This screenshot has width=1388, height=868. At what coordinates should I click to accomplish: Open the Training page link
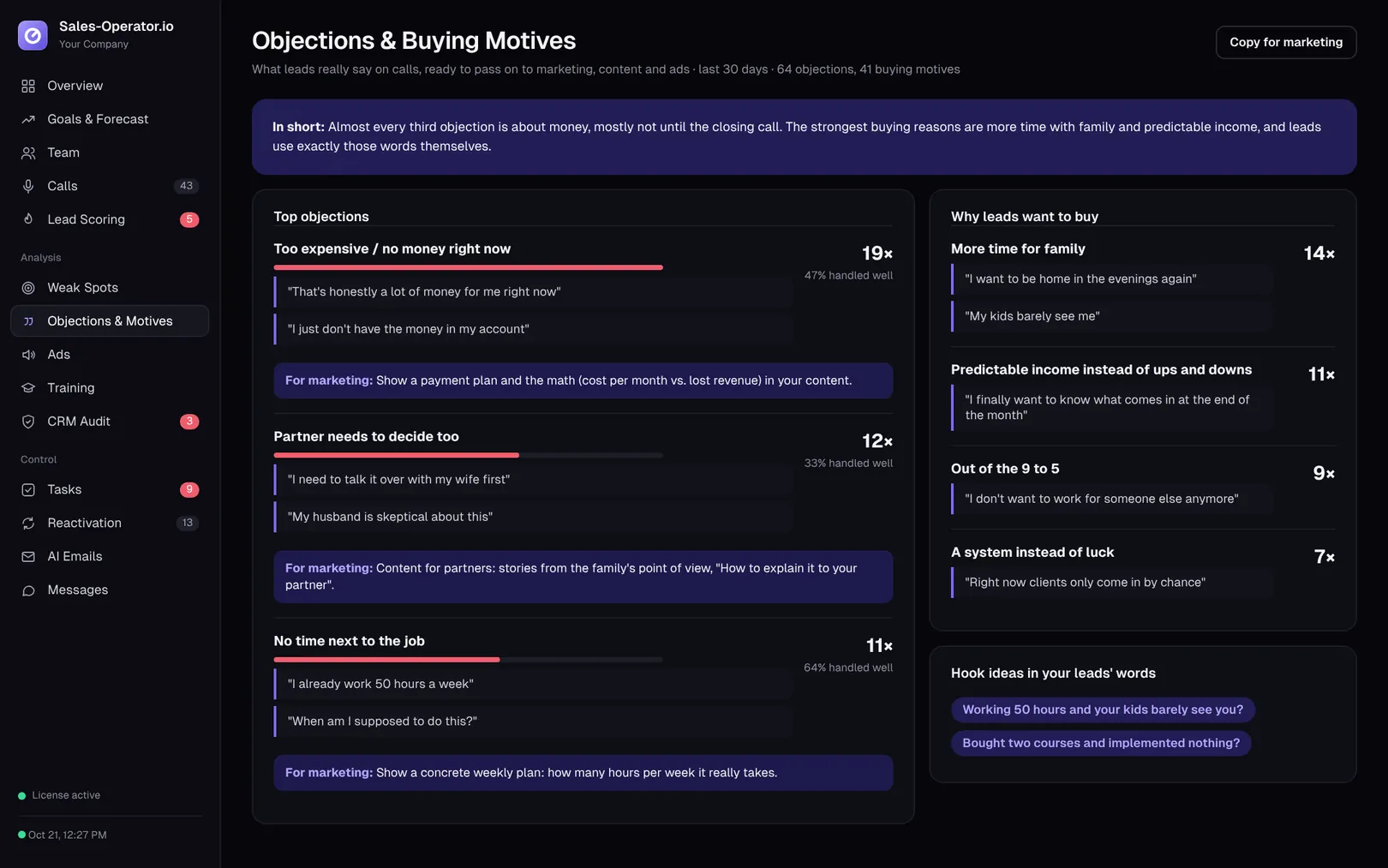click(110, 388)
